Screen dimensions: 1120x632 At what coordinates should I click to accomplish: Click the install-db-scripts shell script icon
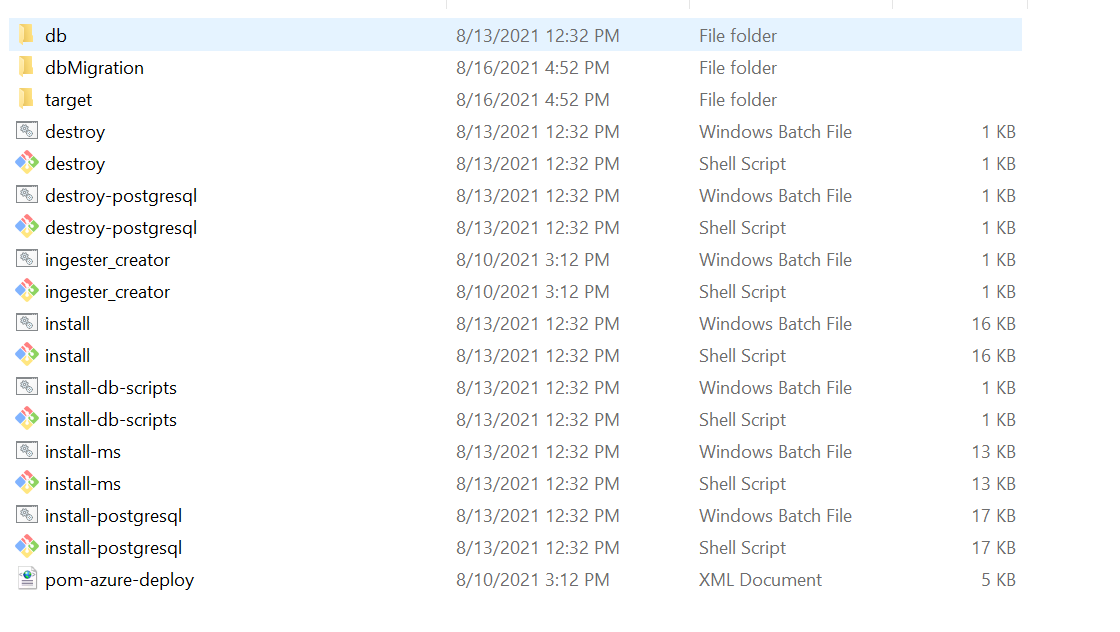click(27, 420)
